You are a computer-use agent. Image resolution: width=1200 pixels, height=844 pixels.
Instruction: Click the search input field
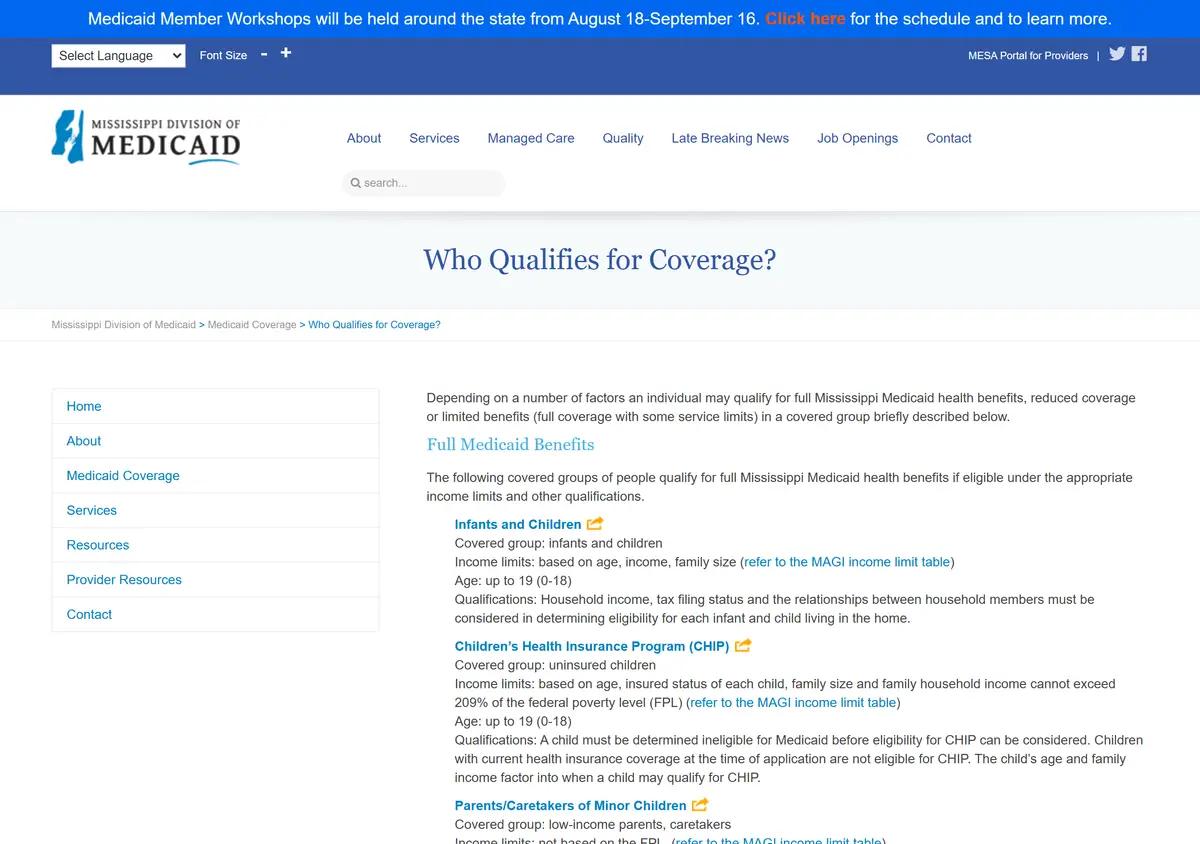(424, 183)
